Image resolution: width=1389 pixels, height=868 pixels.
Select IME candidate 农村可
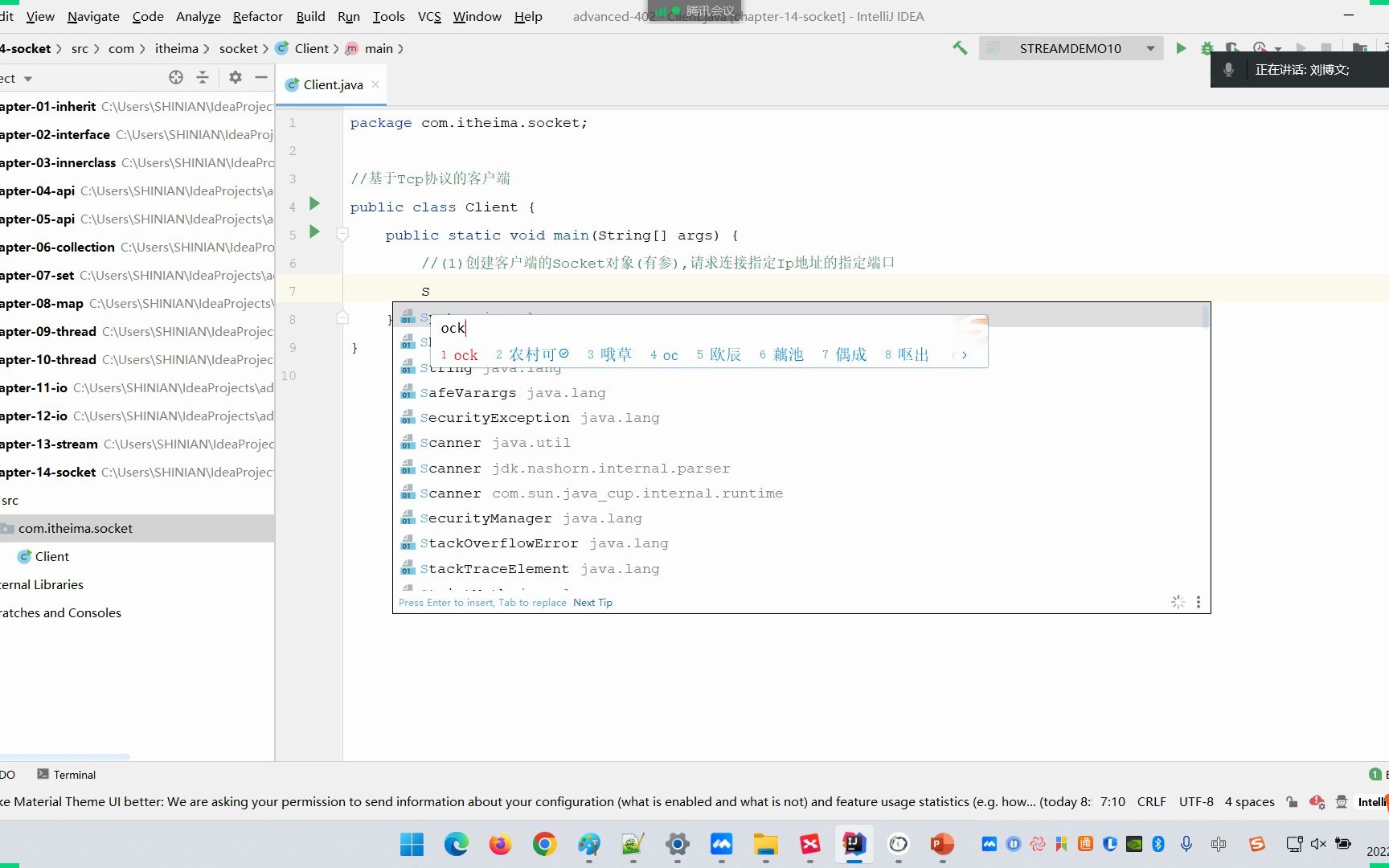[x=532, y=354]
